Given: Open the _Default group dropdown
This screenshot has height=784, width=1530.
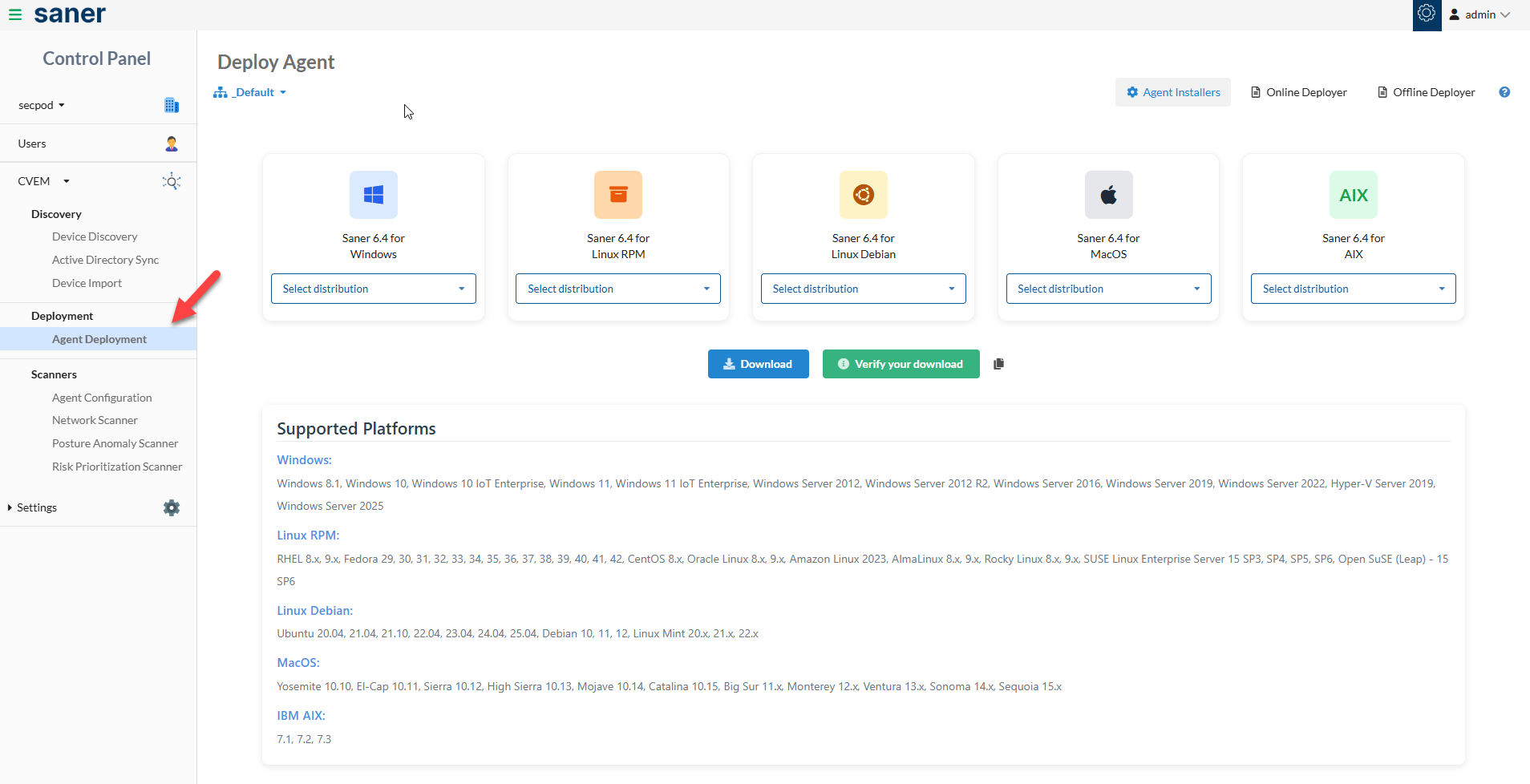Looking at the screenshot, I should [250, 91].
